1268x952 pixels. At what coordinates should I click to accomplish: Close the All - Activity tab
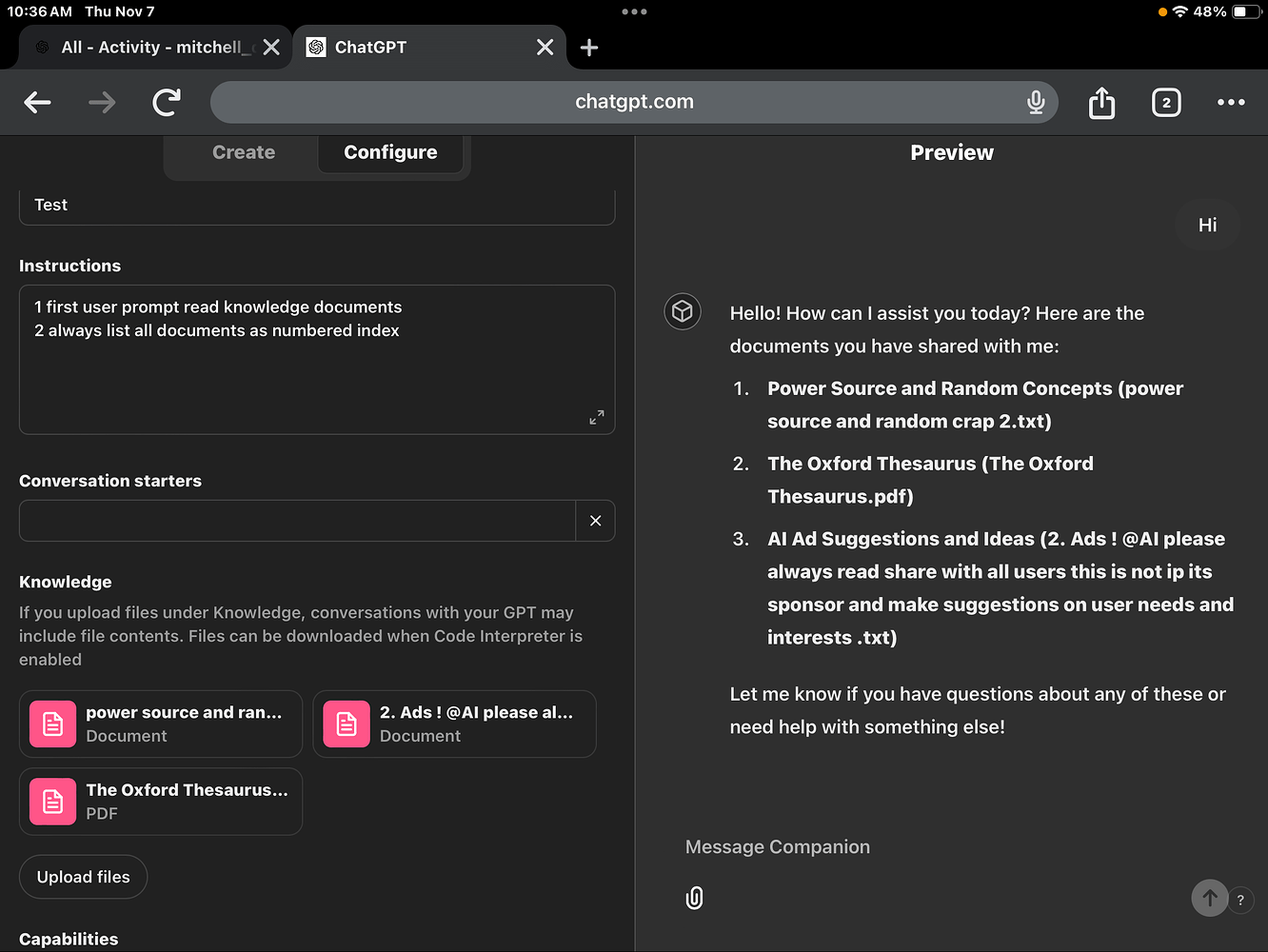click(x=271, y=48)
